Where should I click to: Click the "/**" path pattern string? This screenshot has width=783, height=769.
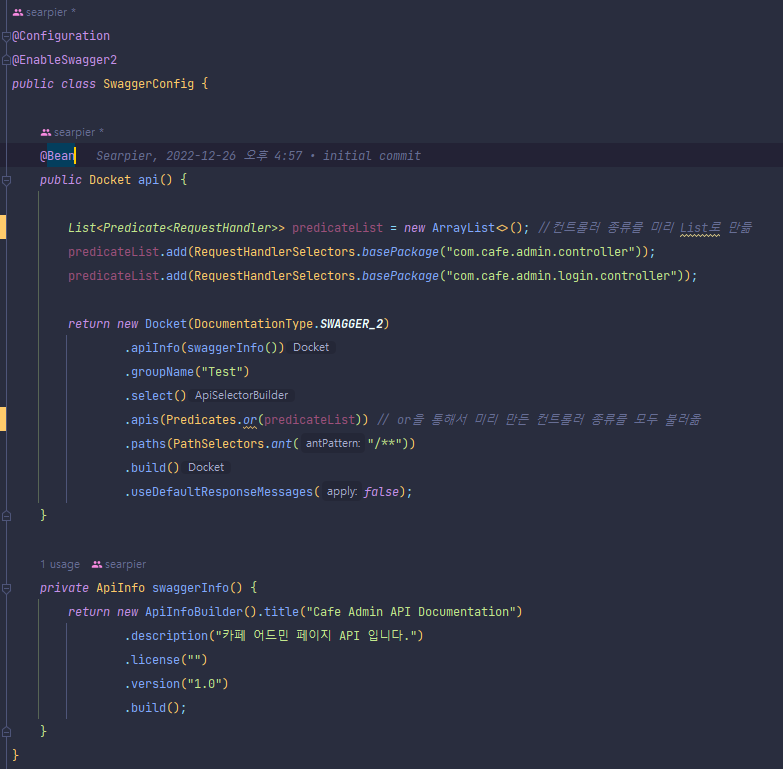[x=385, y=444]
